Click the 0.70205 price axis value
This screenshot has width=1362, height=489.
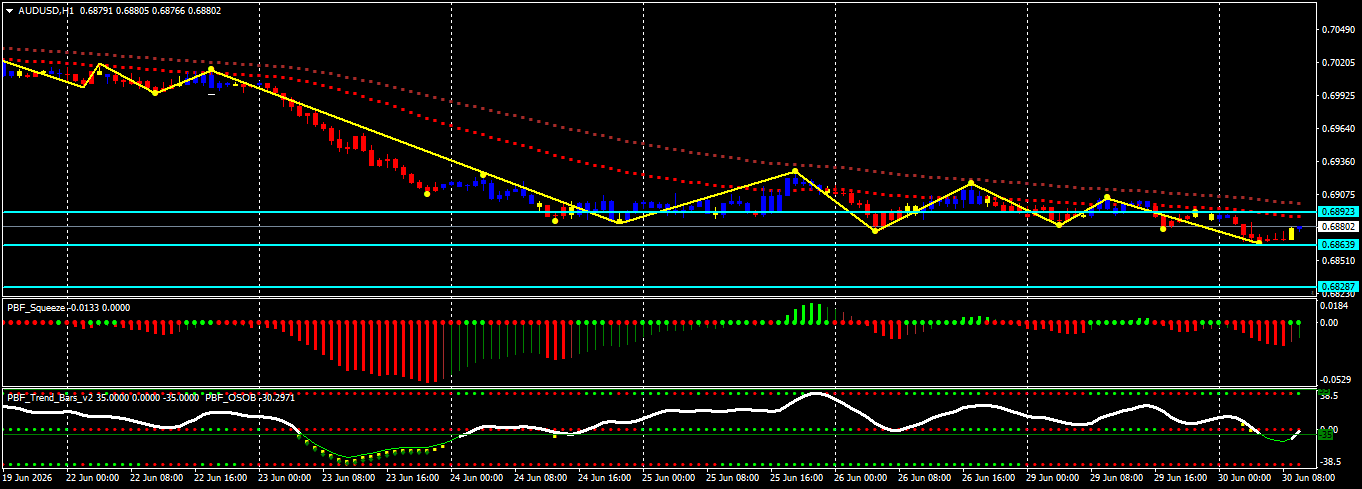[1338, 63]
